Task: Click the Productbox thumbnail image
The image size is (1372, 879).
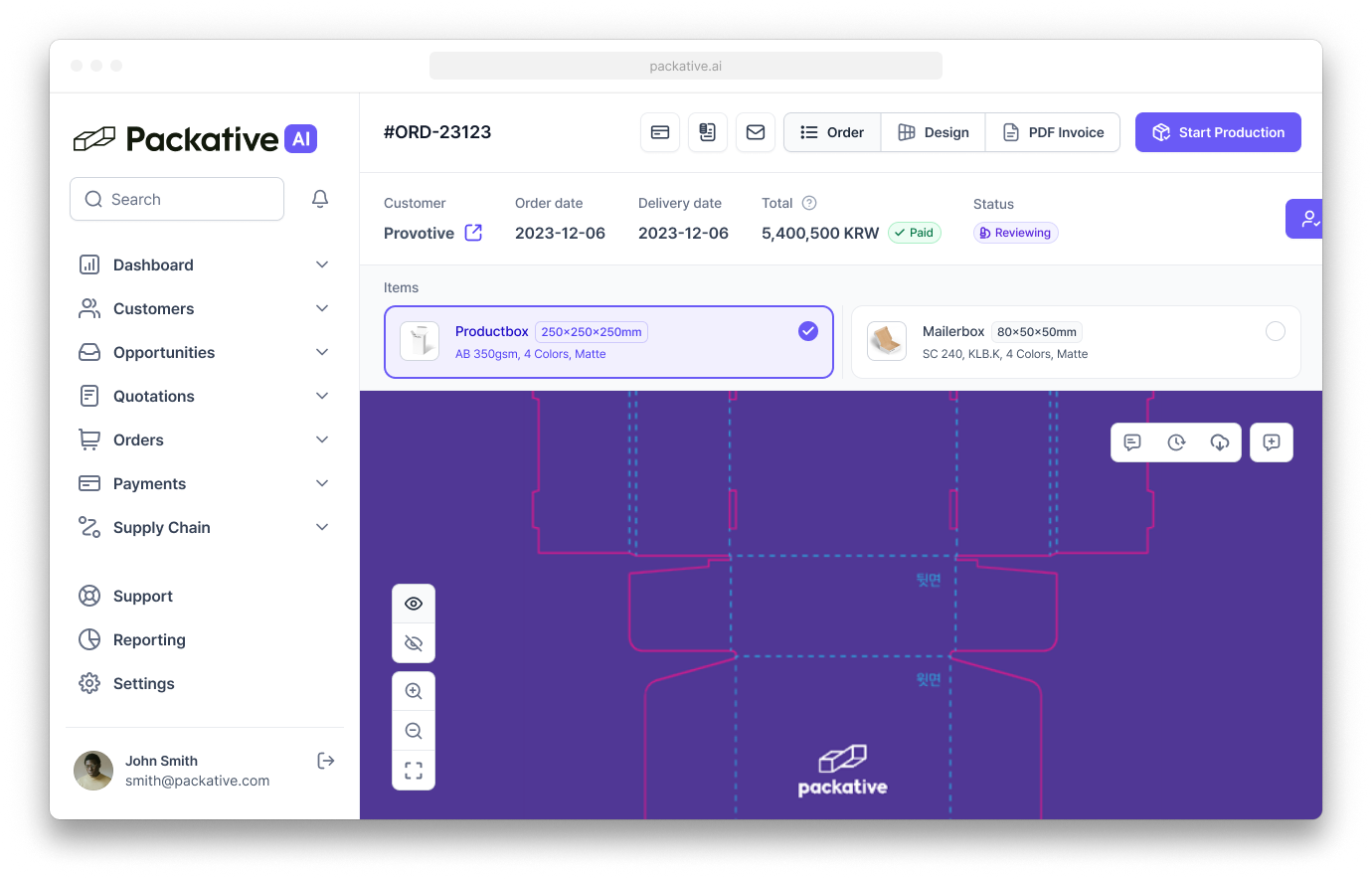Action: click(x=420, y=341)
